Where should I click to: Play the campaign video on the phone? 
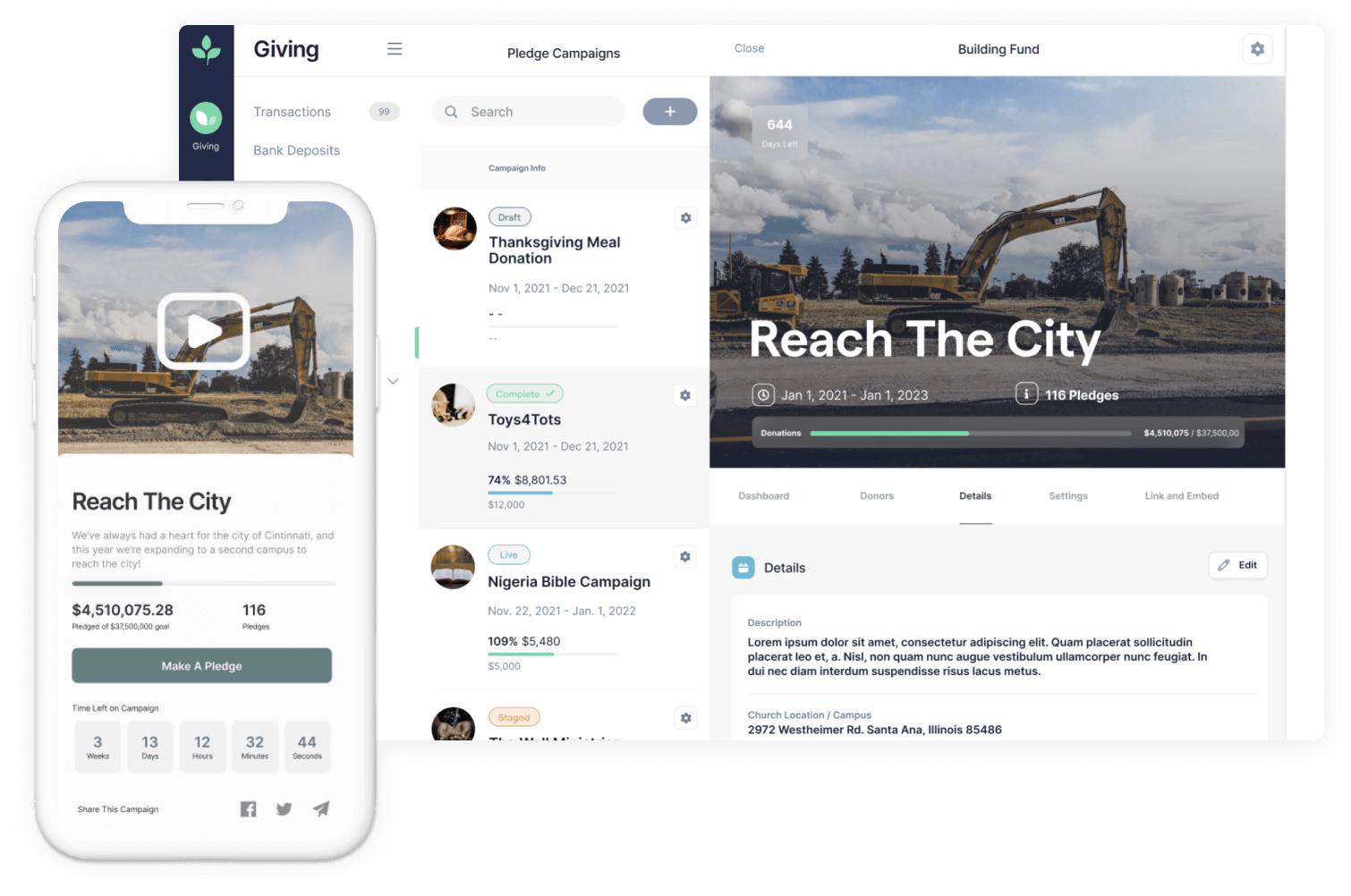point(204,331)
